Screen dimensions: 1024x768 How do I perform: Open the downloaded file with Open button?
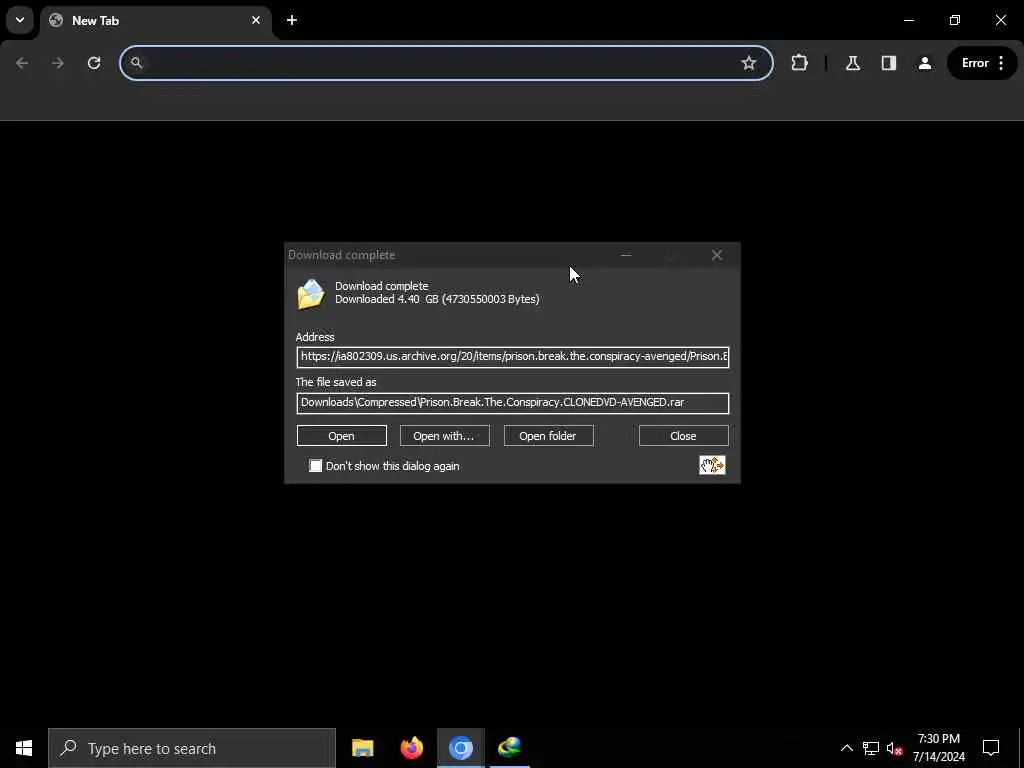tap(342, 436)
